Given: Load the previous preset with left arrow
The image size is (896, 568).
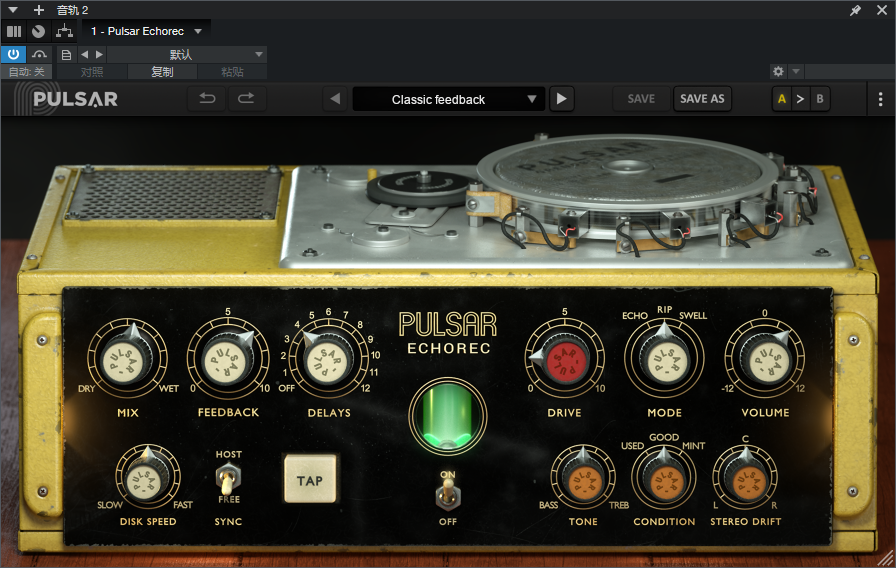Looking at the screenshot, I should point(335,99).
